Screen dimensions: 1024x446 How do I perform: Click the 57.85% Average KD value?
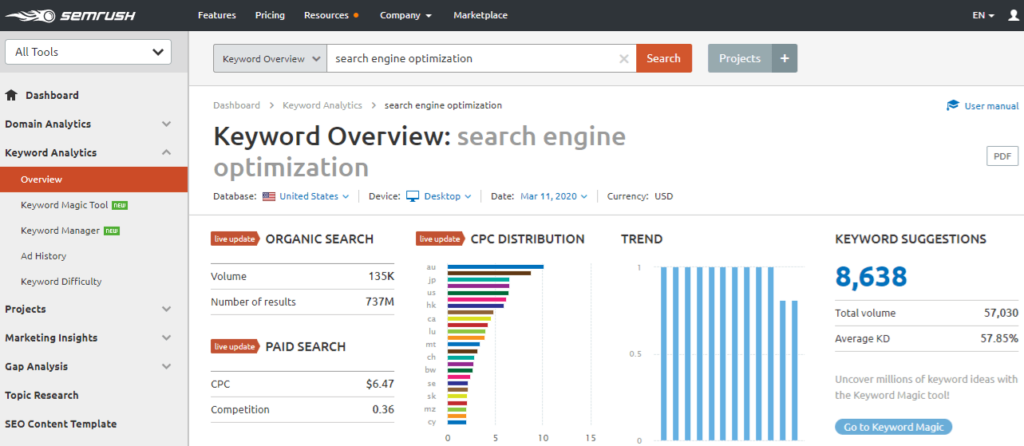(x=999, y=338)
